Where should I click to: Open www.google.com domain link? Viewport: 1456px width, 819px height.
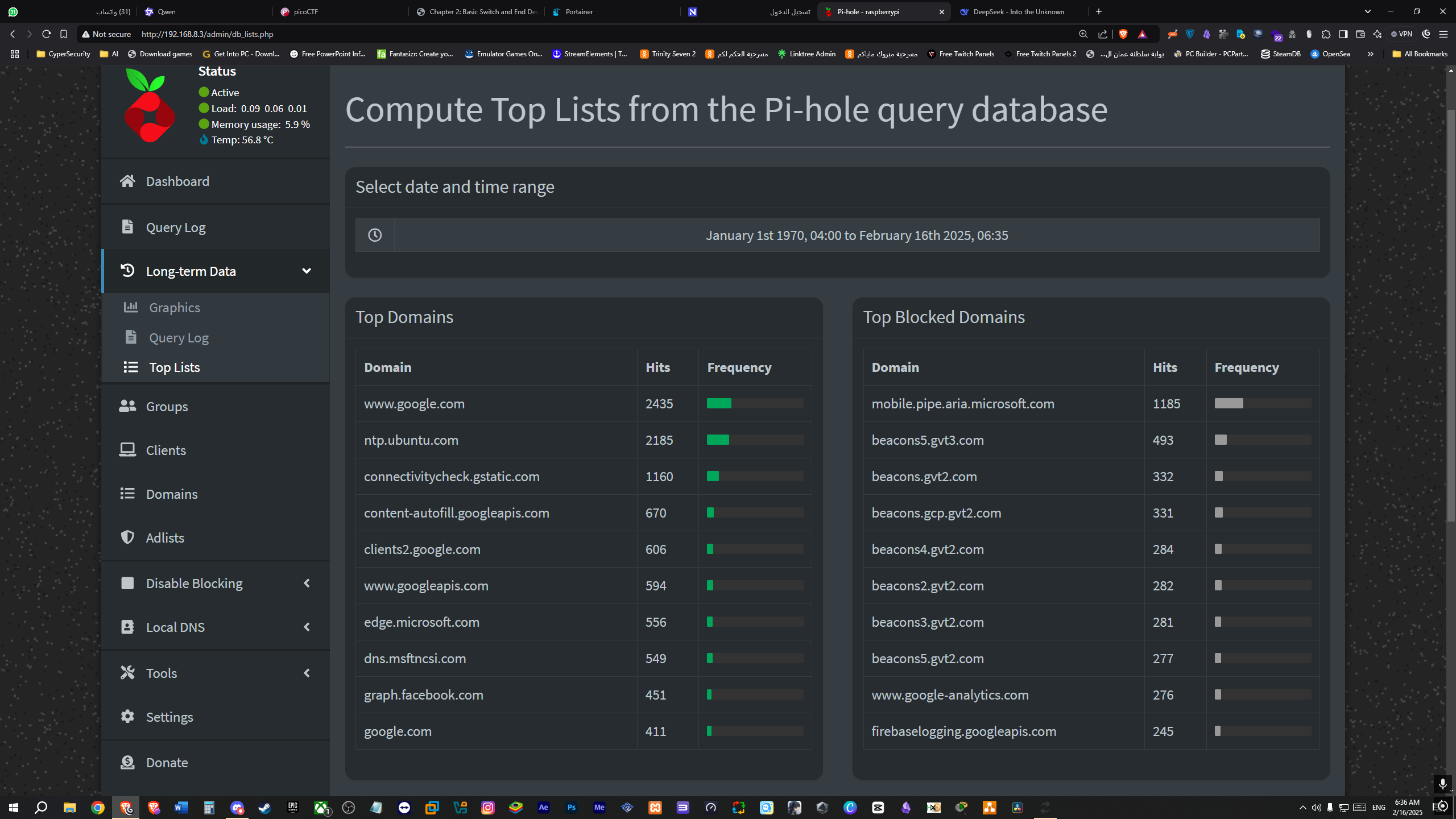click(x=414, y=403)
